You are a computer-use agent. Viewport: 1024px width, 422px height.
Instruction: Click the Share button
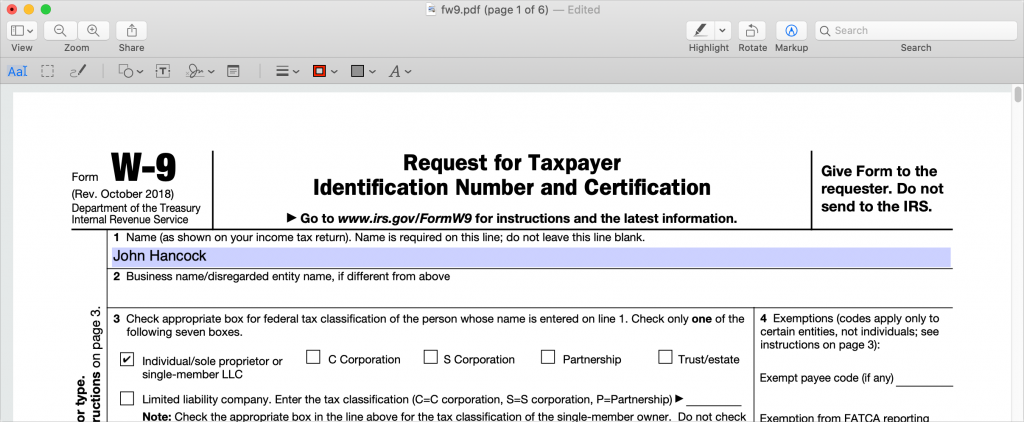click(131, 31)
